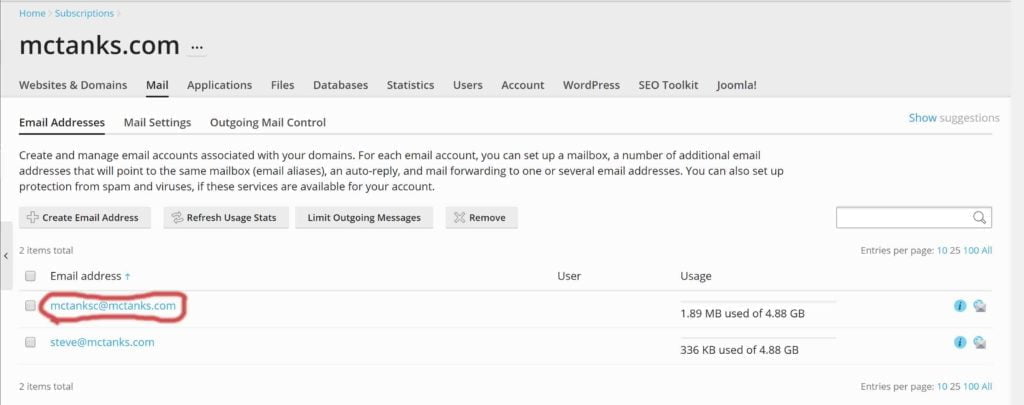Collapse the left sidebar arrow
The height and width of the screenshot is (405, 1024).
tap(6, 256)
